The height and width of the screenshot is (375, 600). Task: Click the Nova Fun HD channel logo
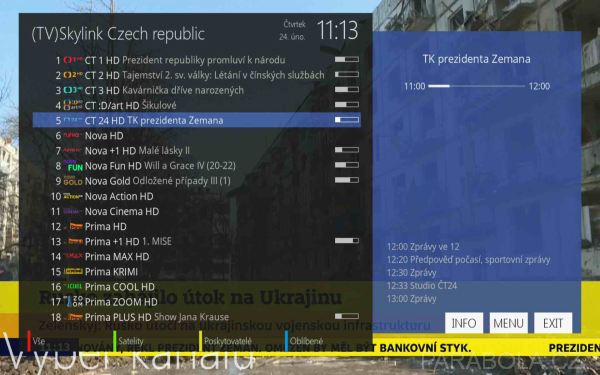73,165
